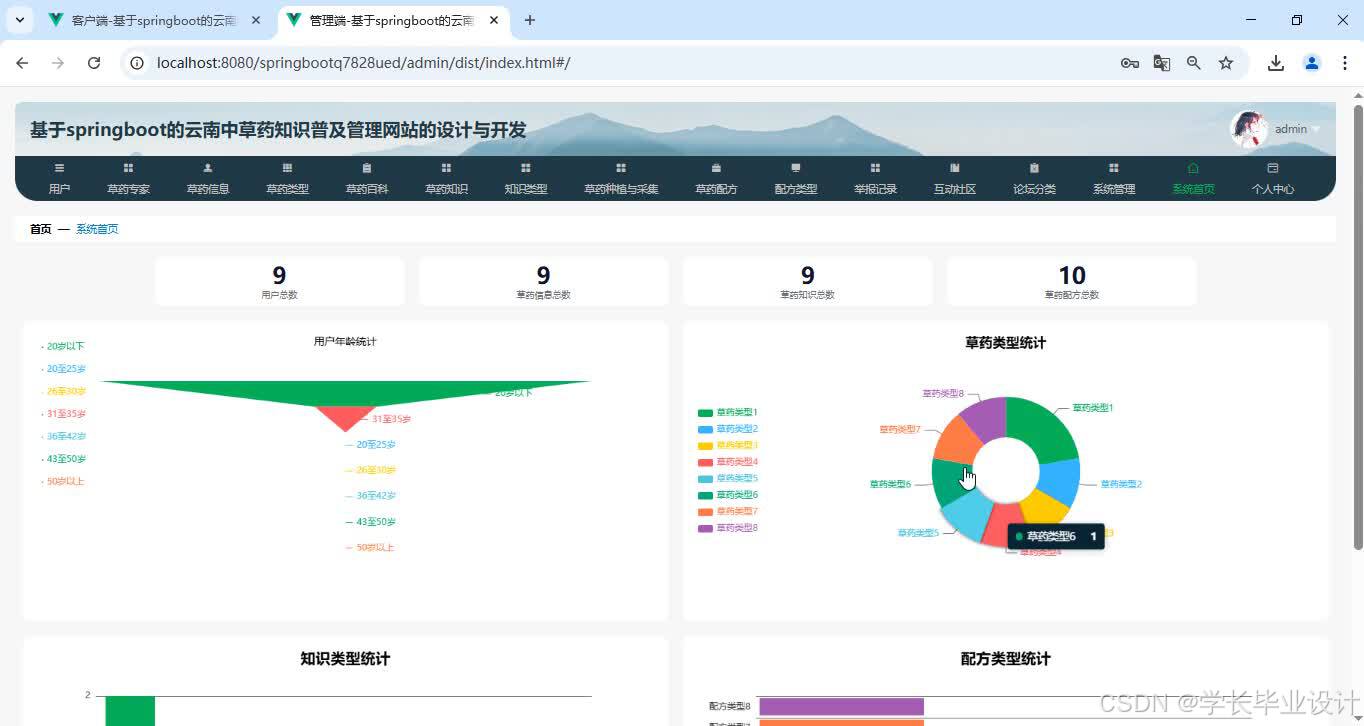Close the 管理端 browser tab
This screenshot has height=726, width=1364.
[493, 20]
